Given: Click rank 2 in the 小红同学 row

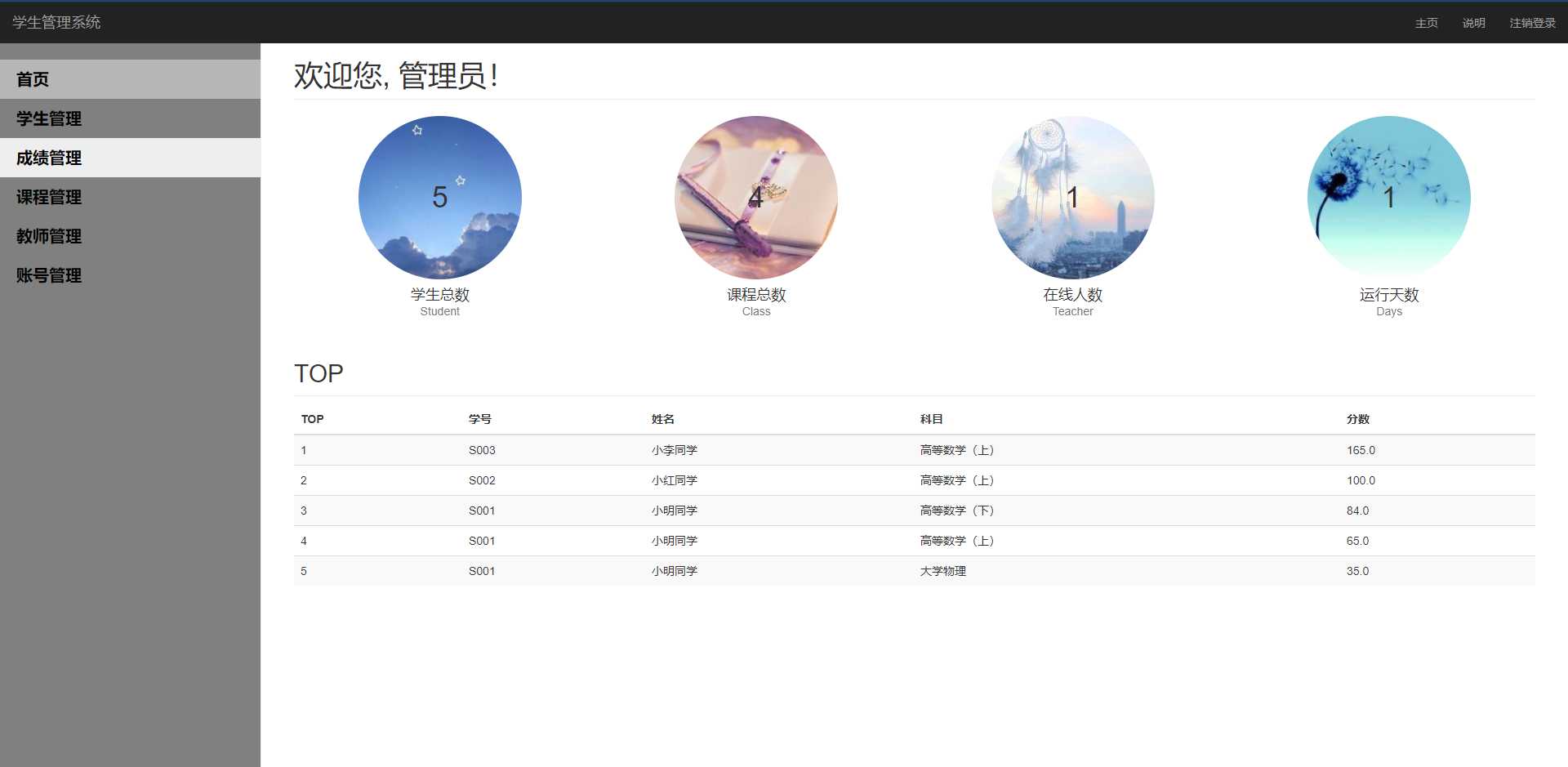Looking at the screenshot, I should tap(304, 480).
